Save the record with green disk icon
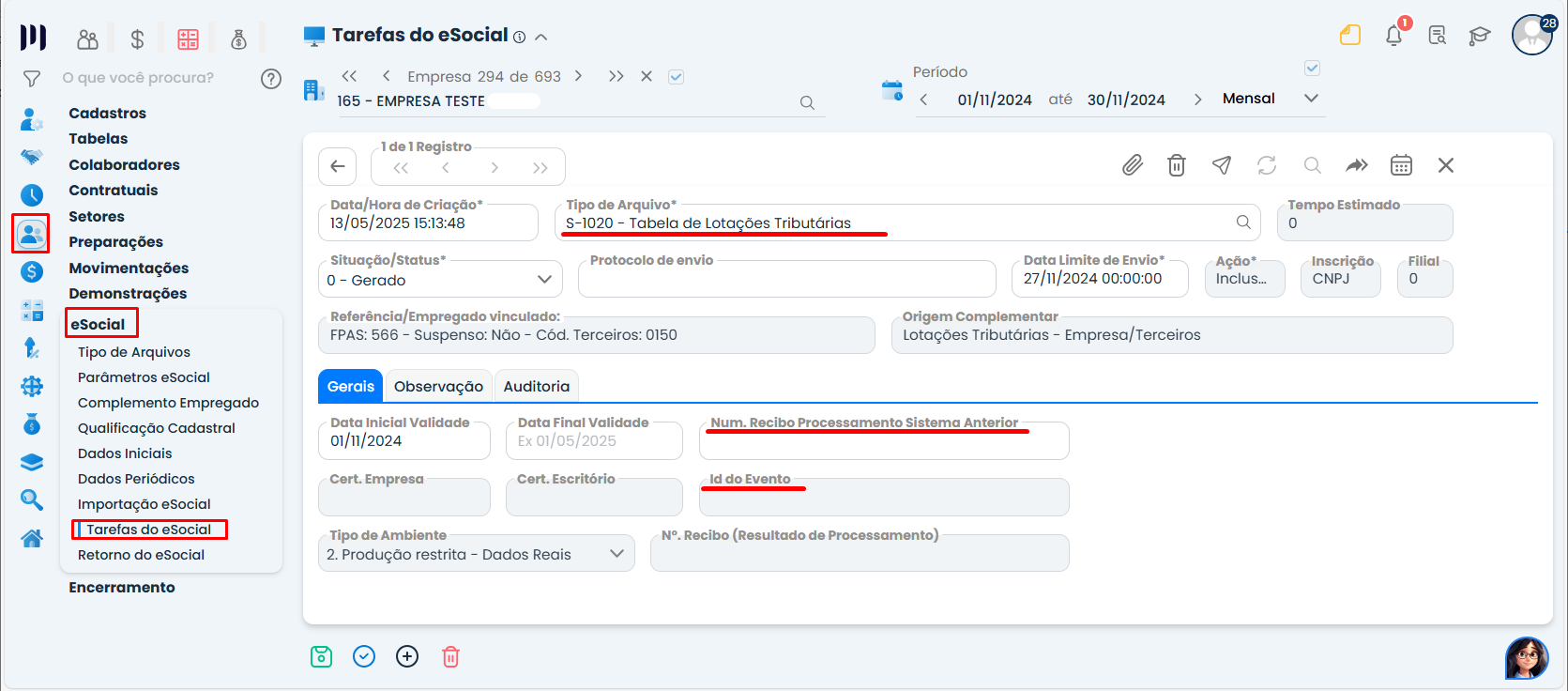The height and width of the screenshot is (691, 1568). [321, 656]
